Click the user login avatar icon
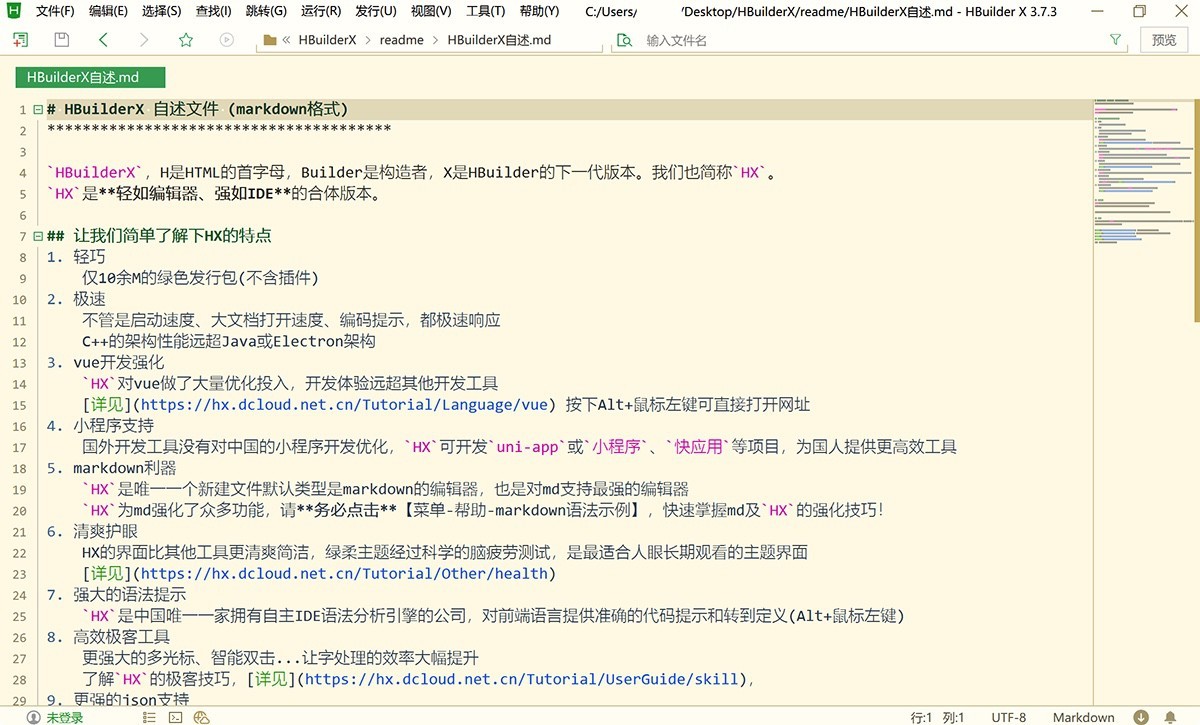The width and height of the screenshot is (1200, 725). click(x=33, y=717)
